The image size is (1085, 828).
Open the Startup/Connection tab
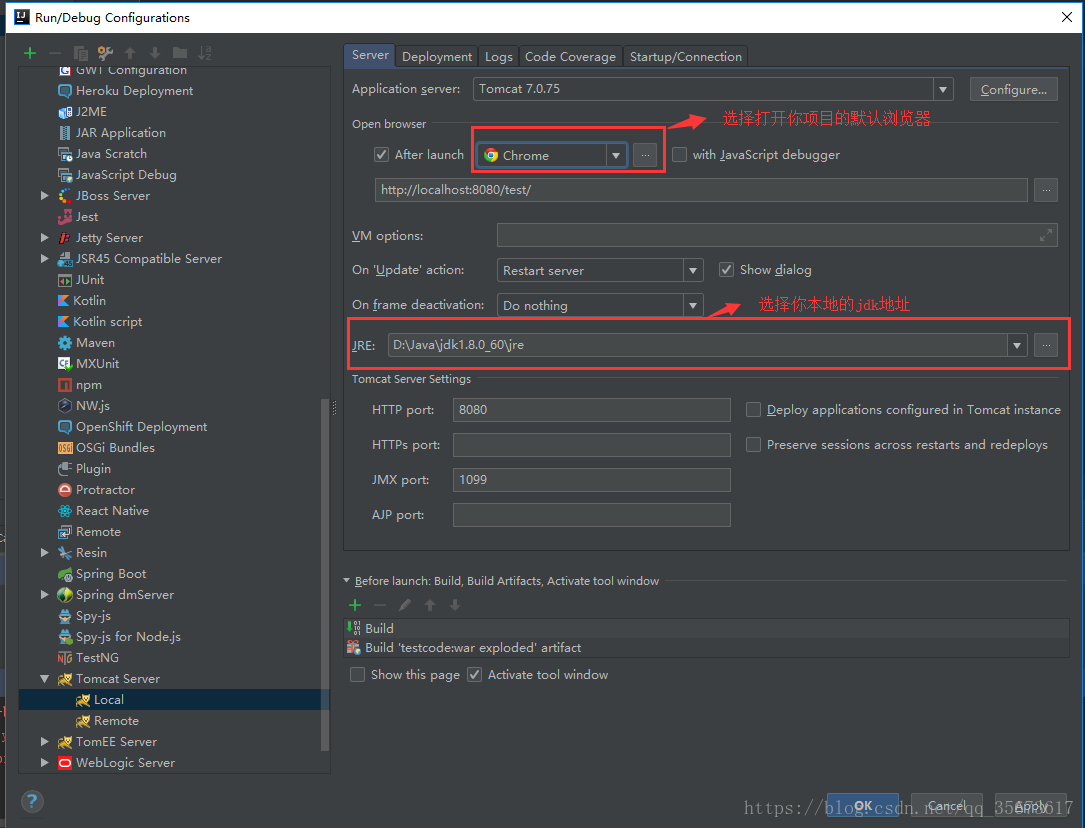tap(686, 57)
